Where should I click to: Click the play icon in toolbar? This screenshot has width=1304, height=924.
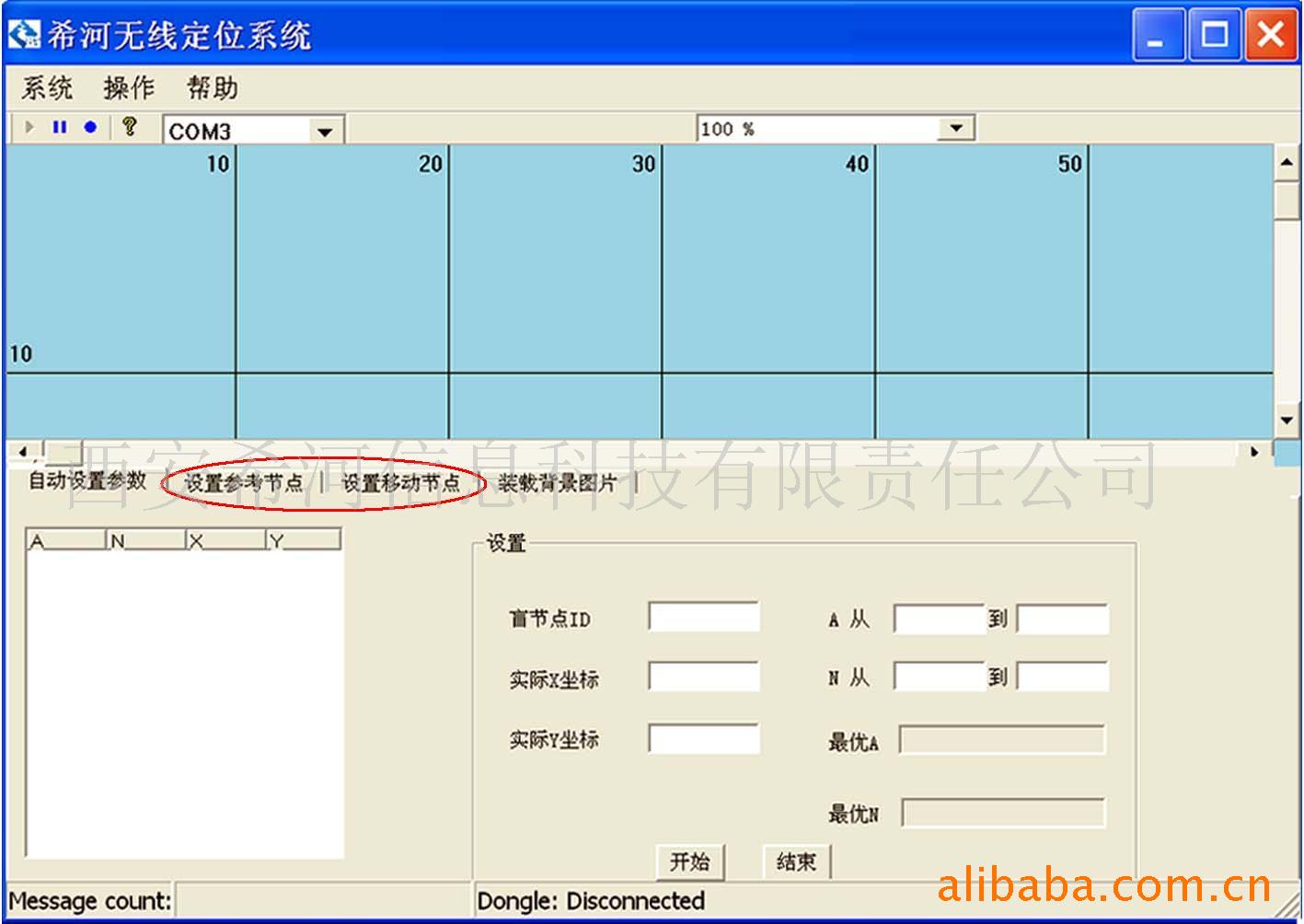(x=30, y=127)
